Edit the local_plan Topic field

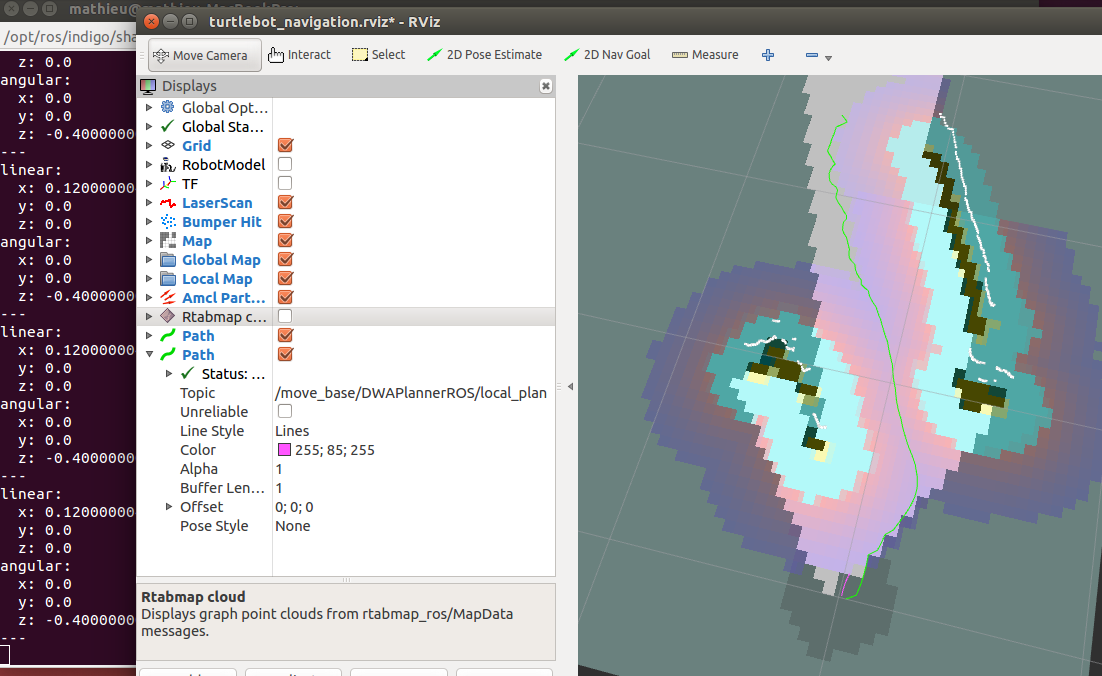click(x=411, y=393)
